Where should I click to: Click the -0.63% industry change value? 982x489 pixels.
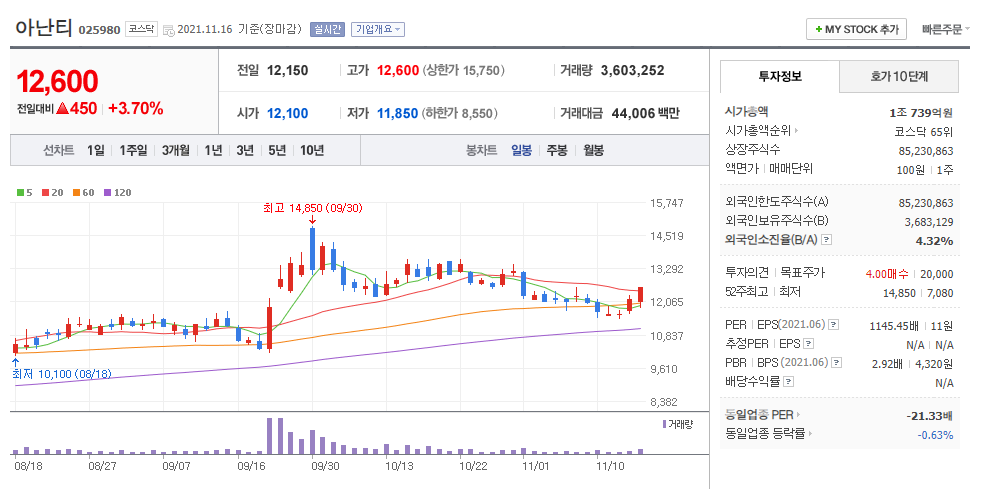click(x=935, y=435)
